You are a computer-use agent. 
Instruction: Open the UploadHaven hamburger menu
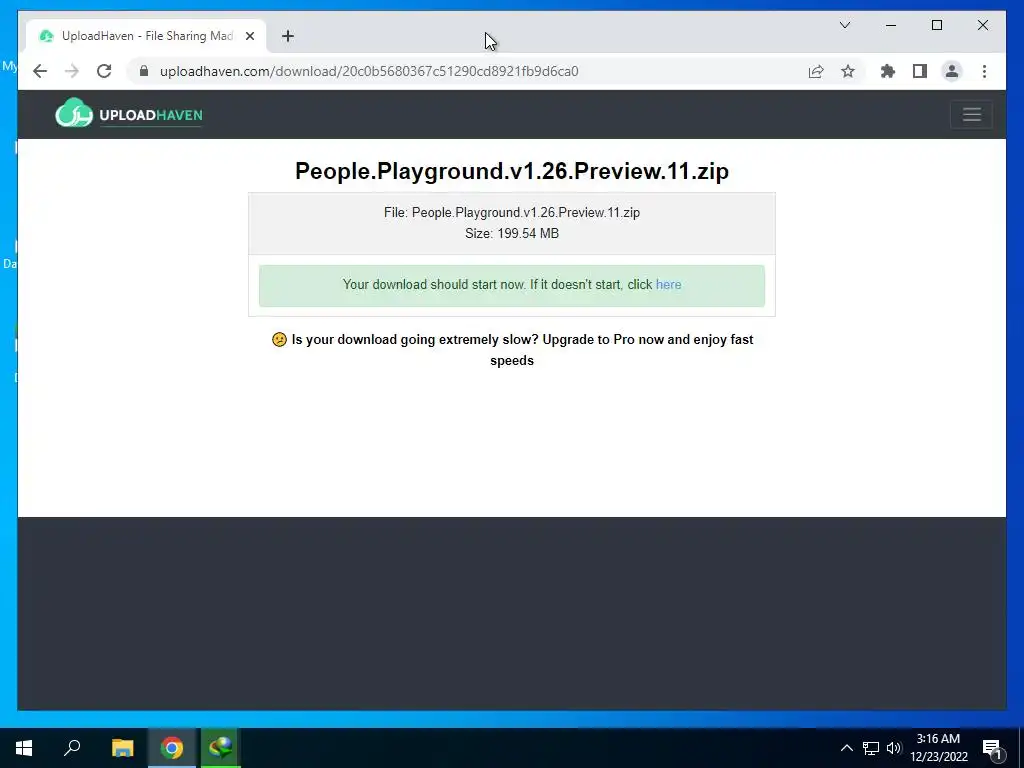pyautogui.click(x=972, y=114)
